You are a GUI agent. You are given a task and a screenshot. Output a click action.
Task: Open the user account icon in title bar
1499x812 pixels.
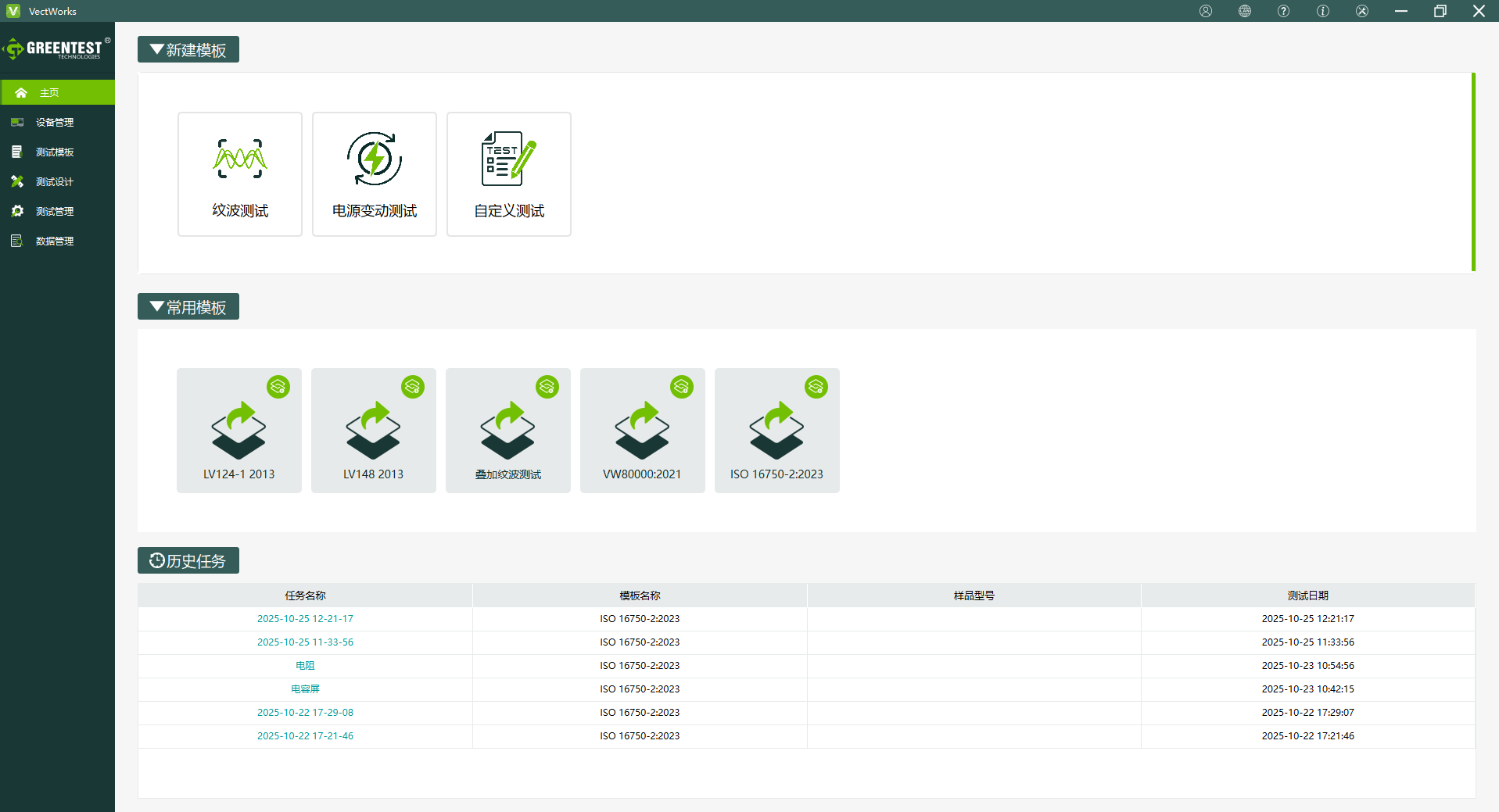click(1206, 11)
